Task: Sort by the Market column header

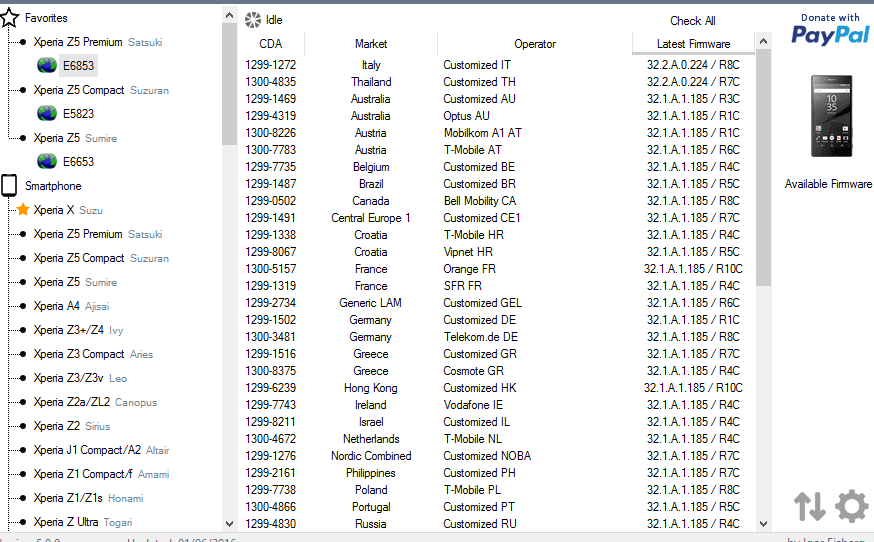Action: click(x=371, y=43)
